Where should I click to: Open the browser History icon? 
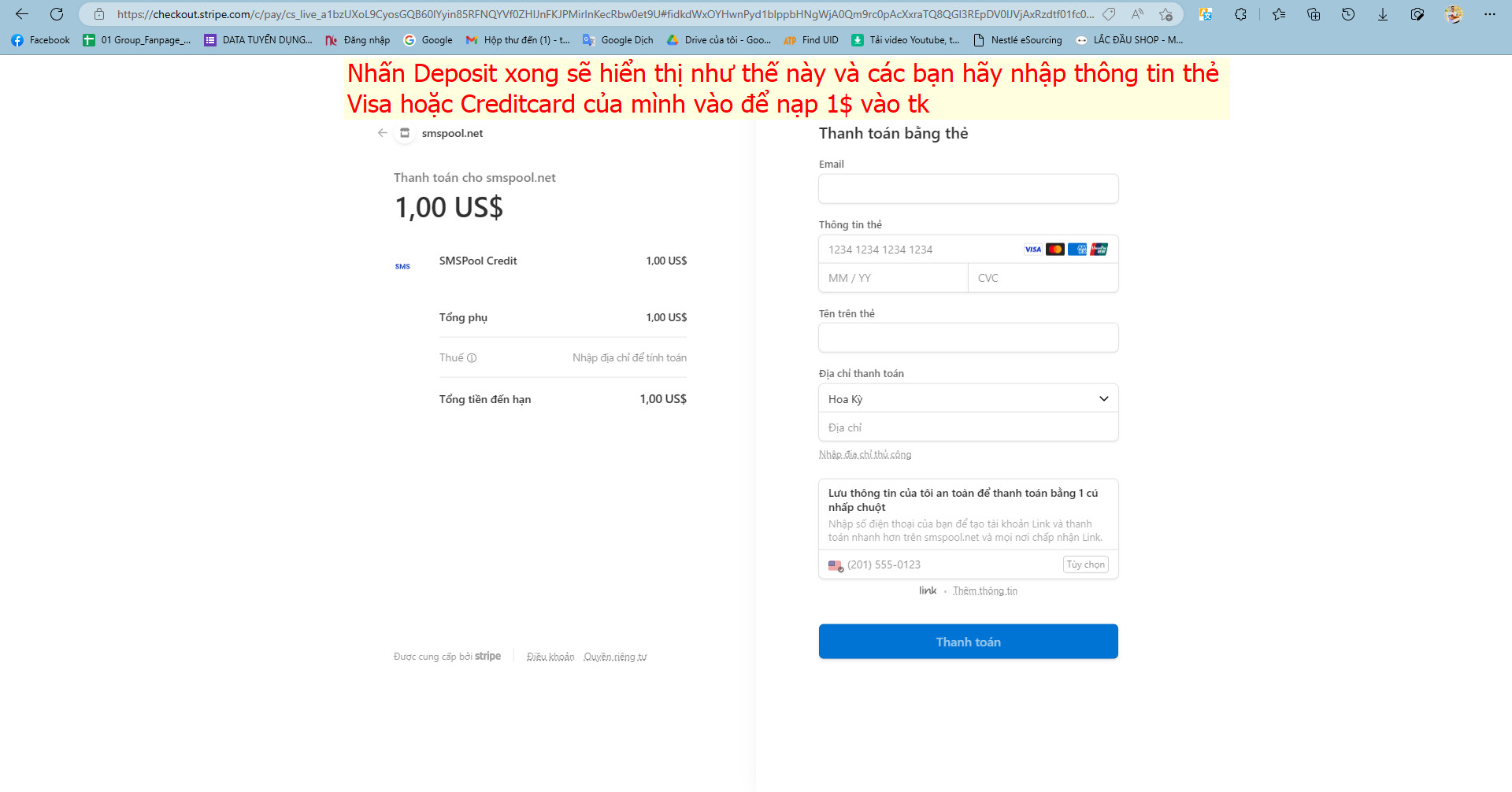(1347, 14)
